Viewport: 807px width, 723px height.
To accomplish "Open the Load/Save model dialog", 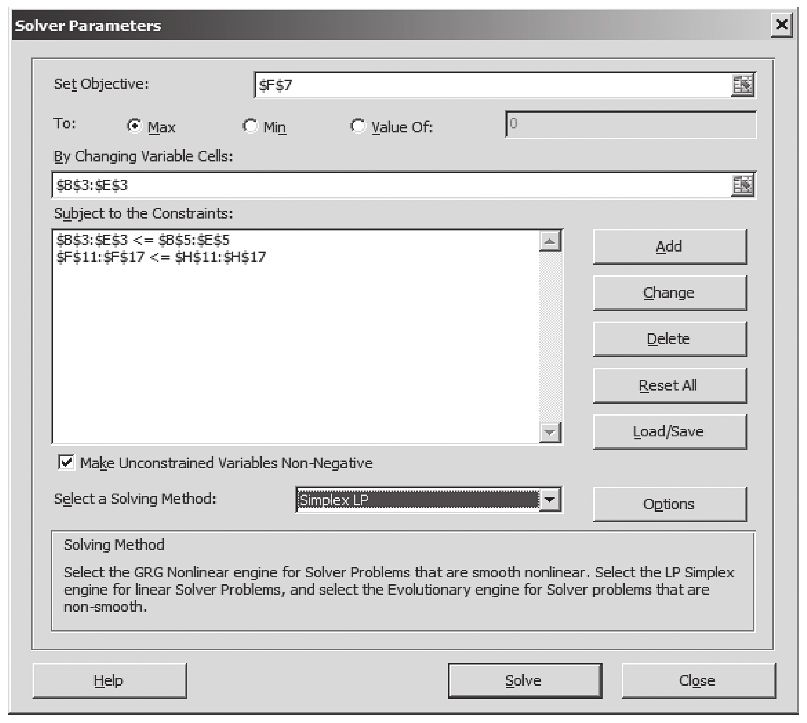I will (669, 431).
